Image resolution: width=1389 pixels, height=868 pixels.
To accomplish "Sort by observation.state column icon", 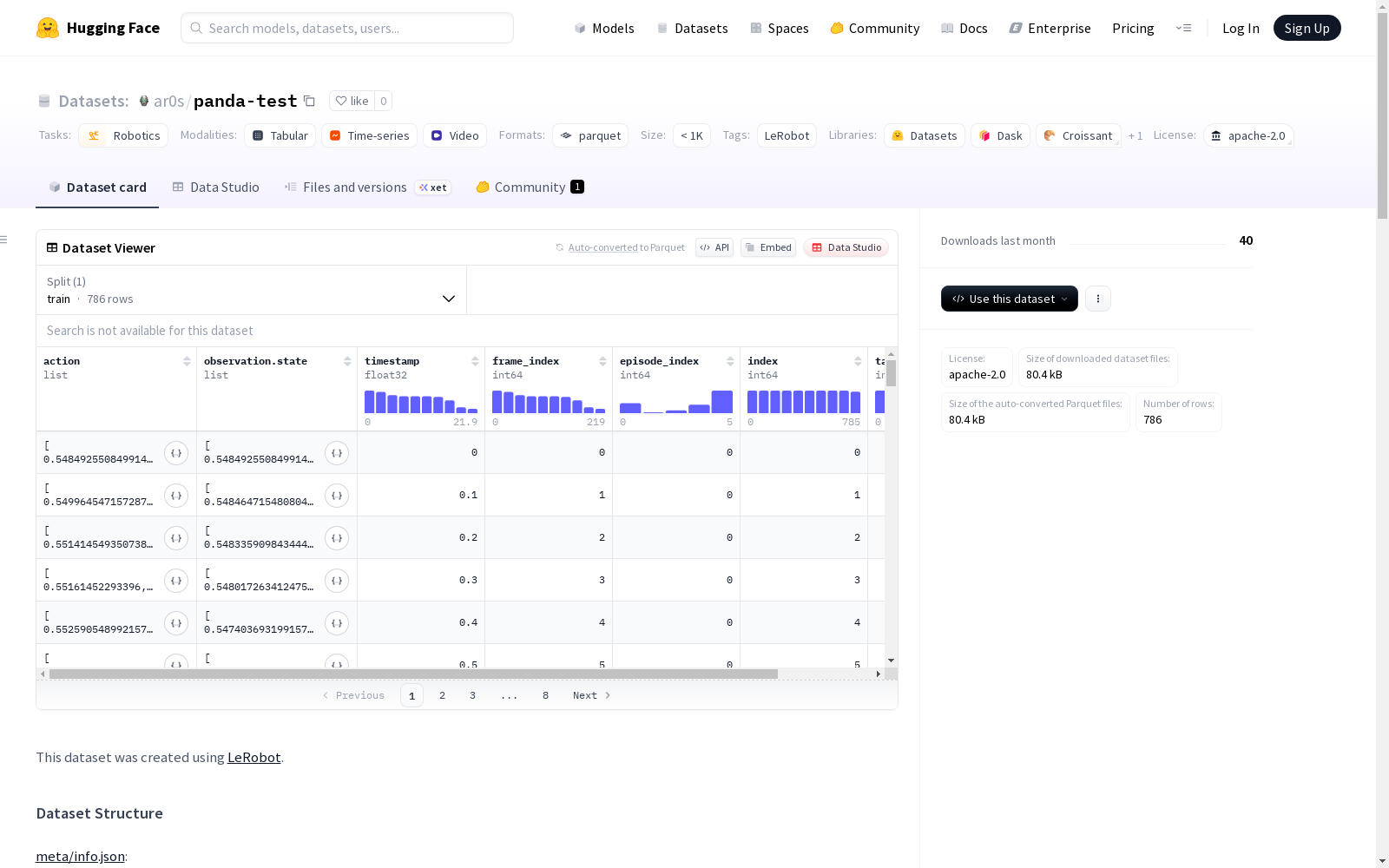I will (x=347, y=361).
